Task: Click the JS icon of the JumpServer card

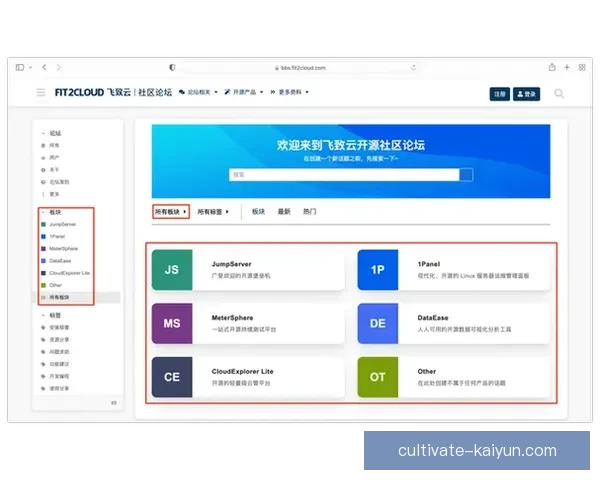Action: point(172,270)
